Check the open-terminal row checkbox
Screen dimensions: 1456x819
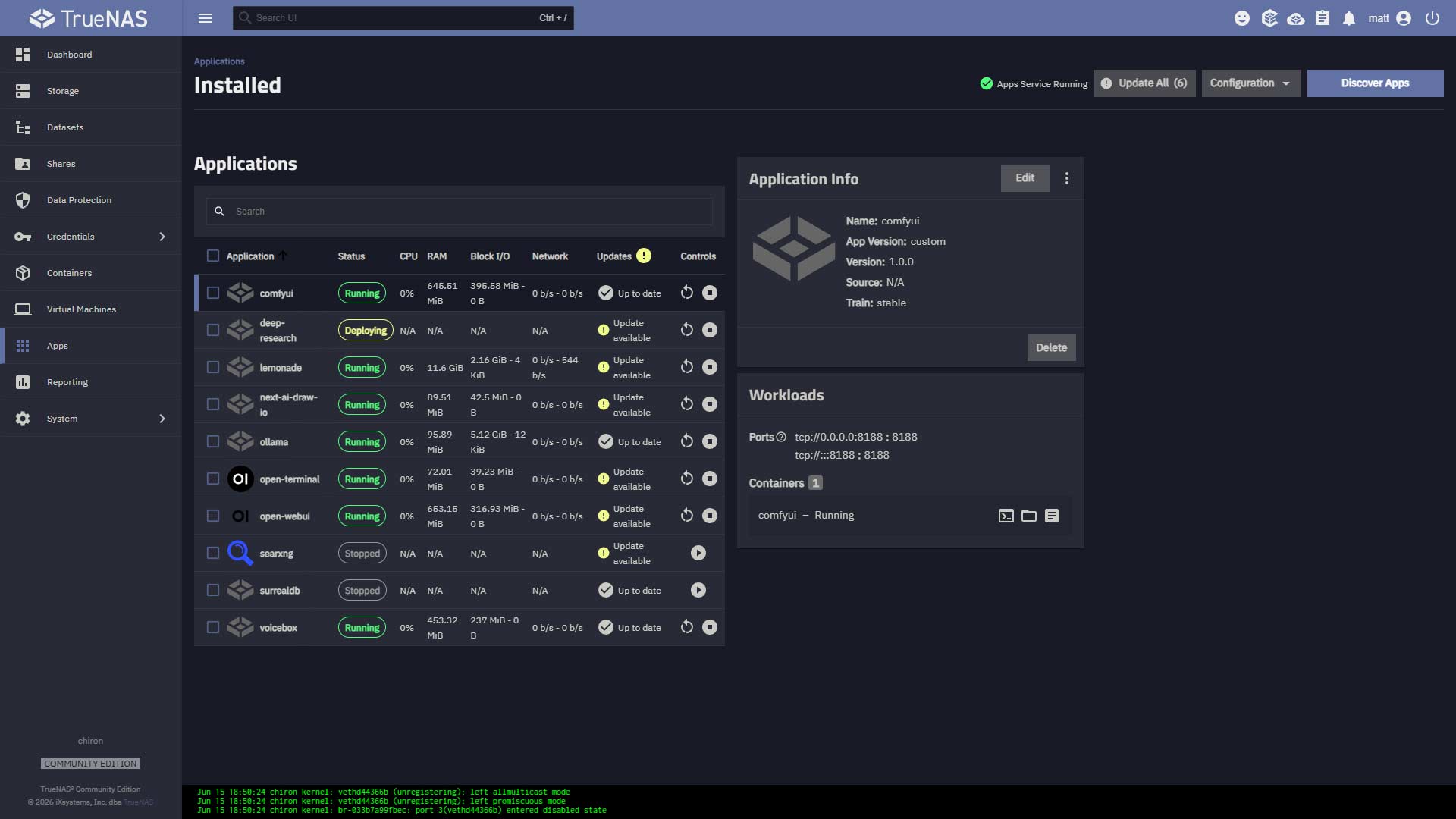click(x=213, y=479)
